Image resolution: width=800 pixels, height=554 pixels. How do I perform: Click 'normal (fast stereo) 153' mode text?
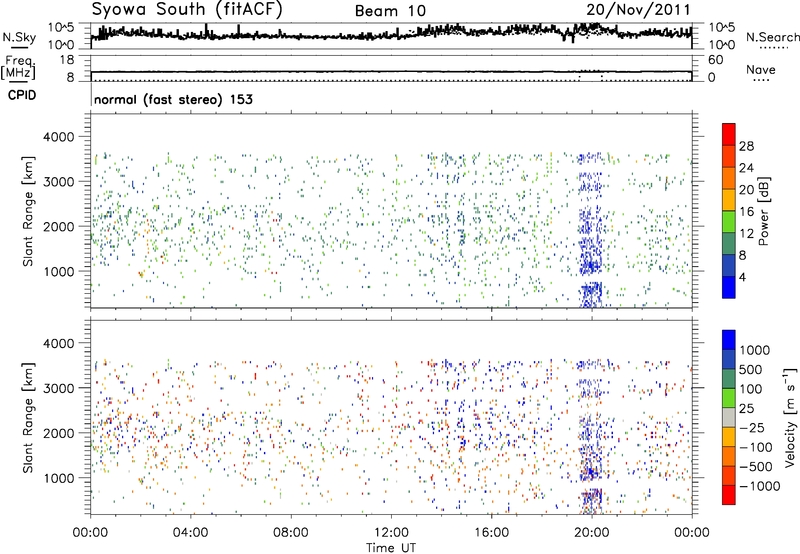coord(173,99)
